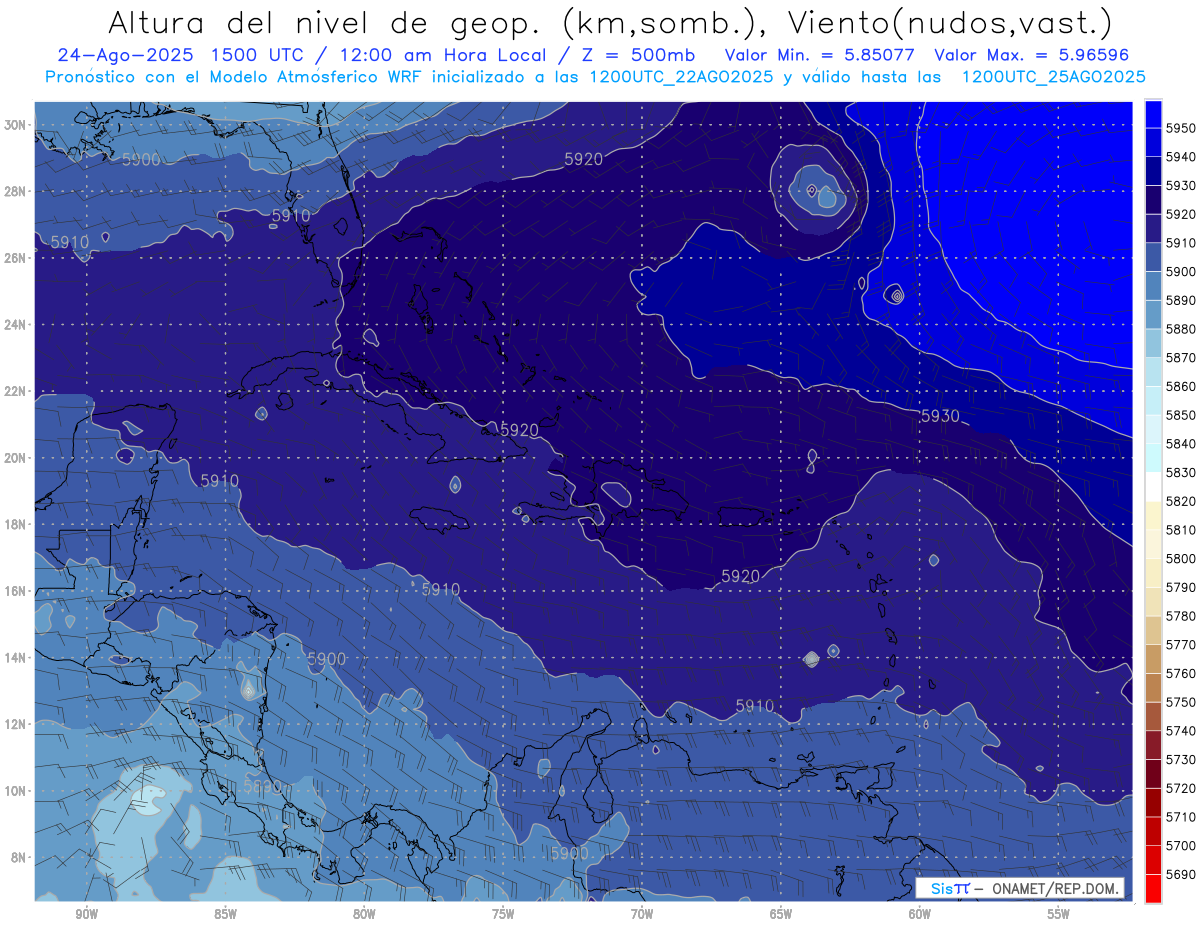Click the 20N latitude label
Screen dimensions: 1200x927
tap(15, 458)
